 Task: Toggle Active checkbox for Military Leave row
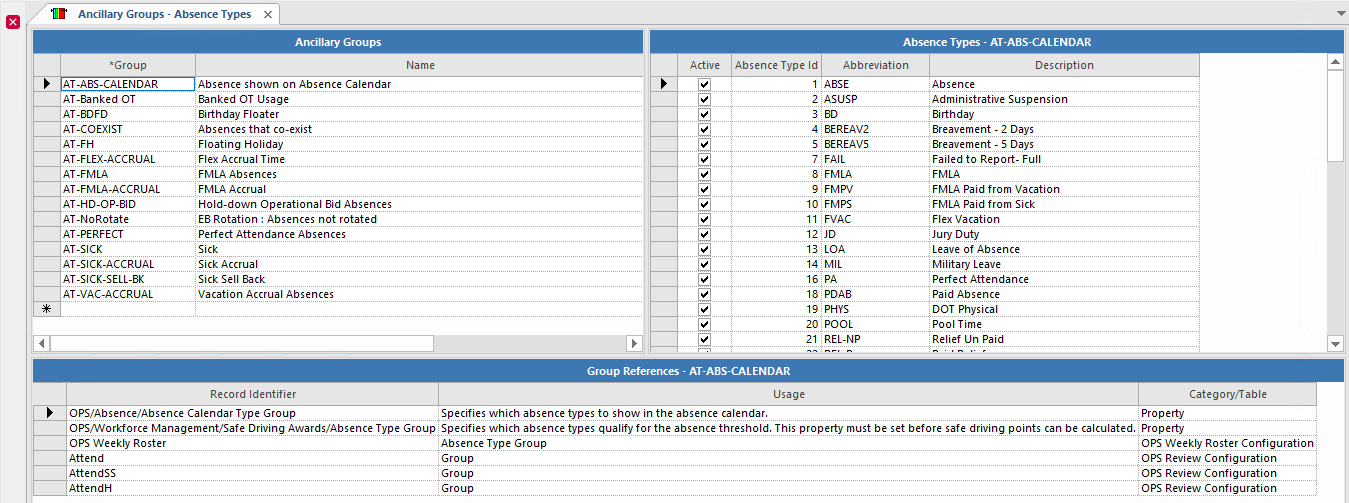705,264
